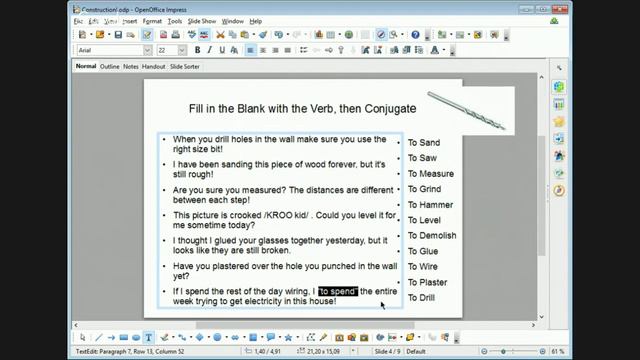Click the Save document icon
The image size is (640, 360).
click(118, 35)
